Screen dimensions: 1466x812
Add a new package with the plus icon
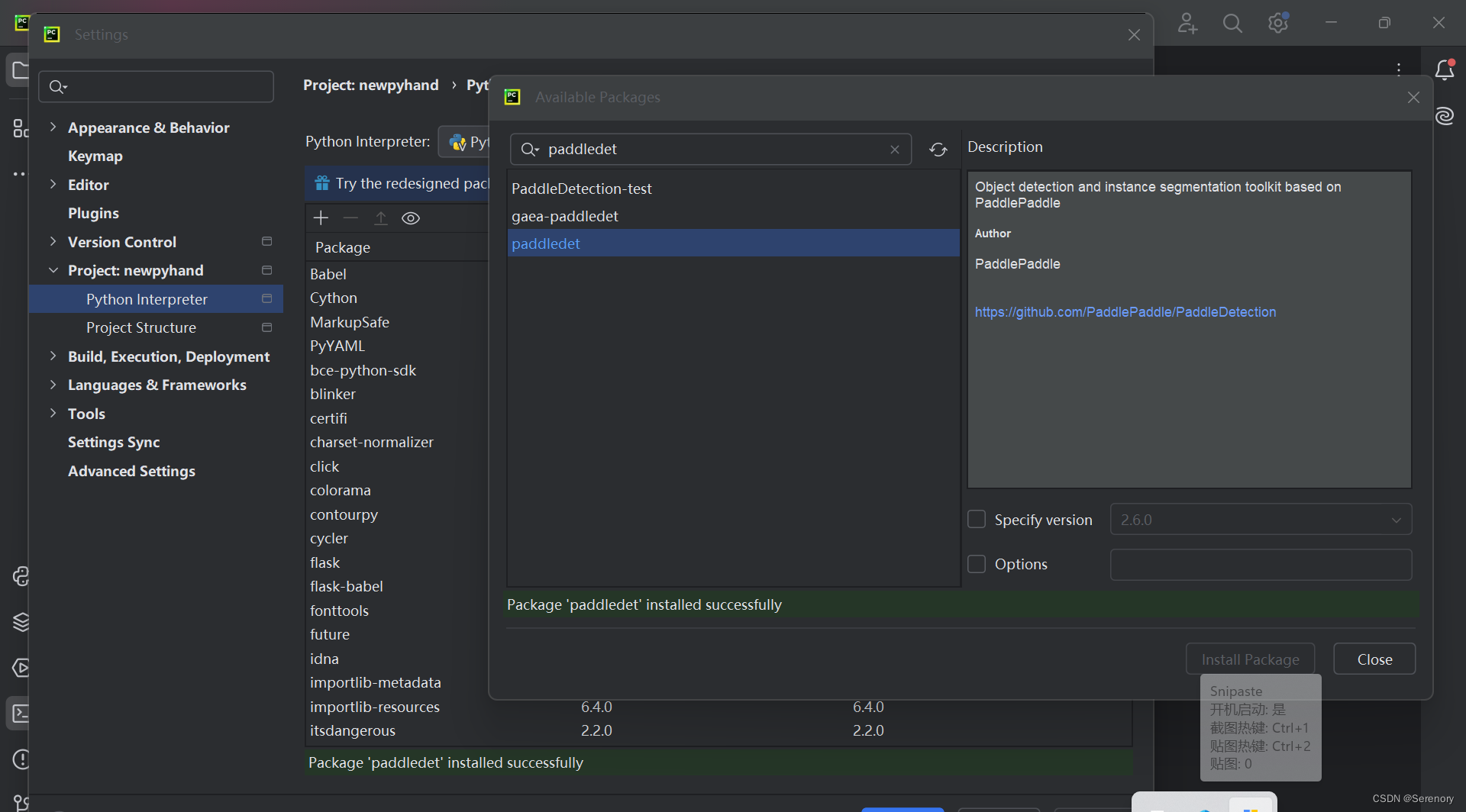pos(321,217)
